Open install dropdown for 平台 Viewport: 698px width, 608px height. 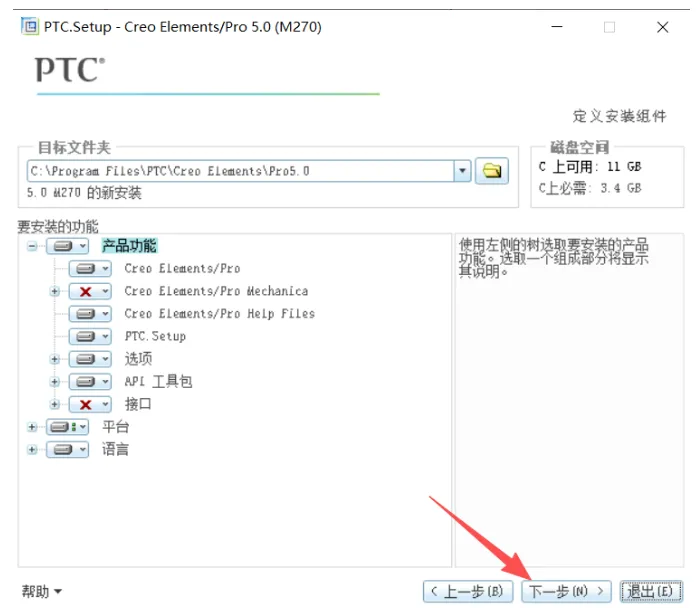coord(68,427)
